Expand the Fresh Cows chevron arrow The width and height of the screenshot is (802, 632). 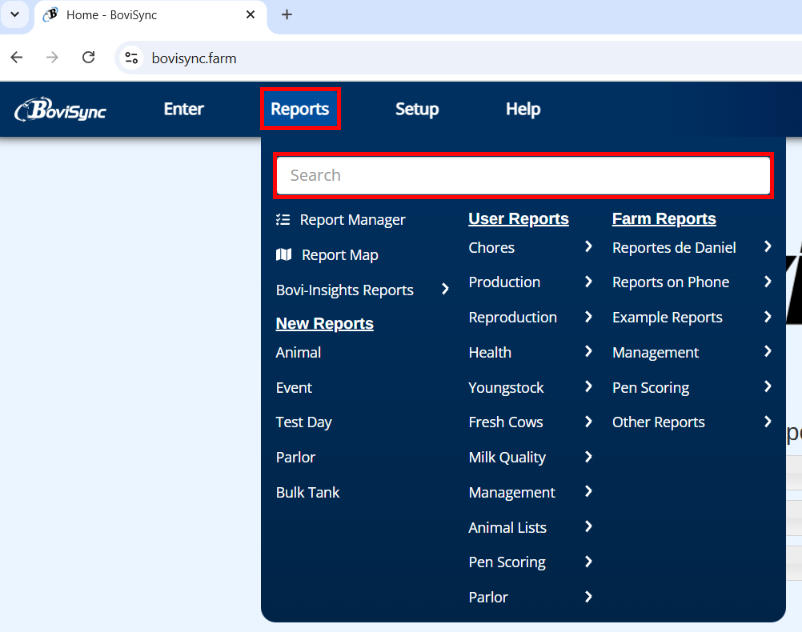tap(588, 422)
